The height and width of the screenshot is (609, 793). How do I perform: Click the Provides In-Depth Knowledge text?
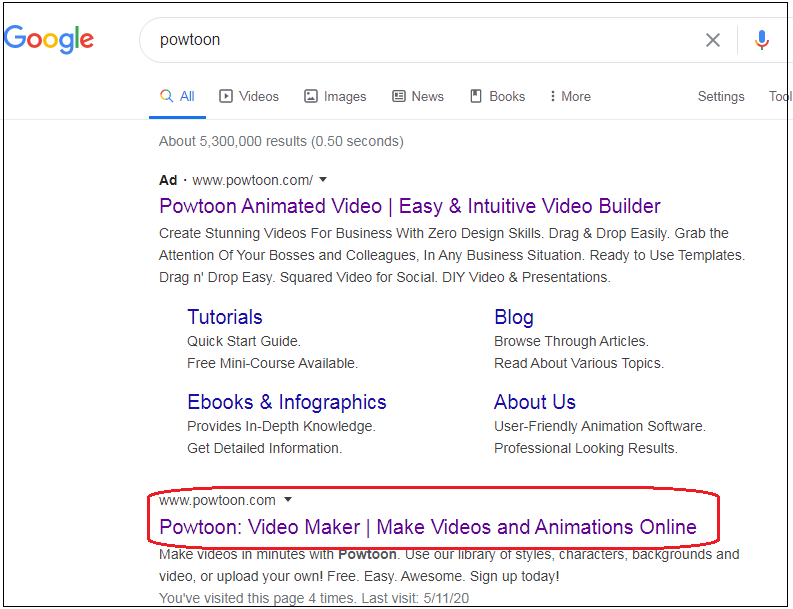[x=281, y=426]
